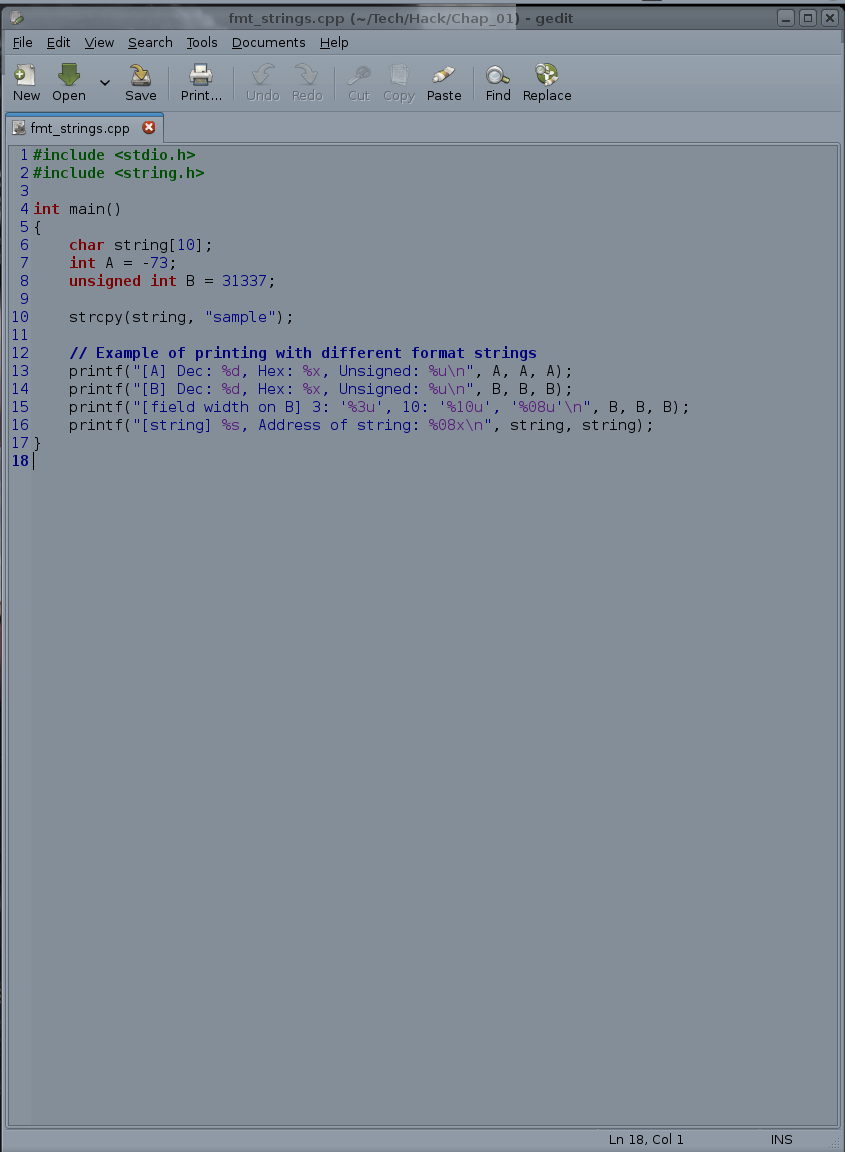The image size is (845, 1152).
Task: Maximize the gedit window
Action: click(x=808, y=18)
